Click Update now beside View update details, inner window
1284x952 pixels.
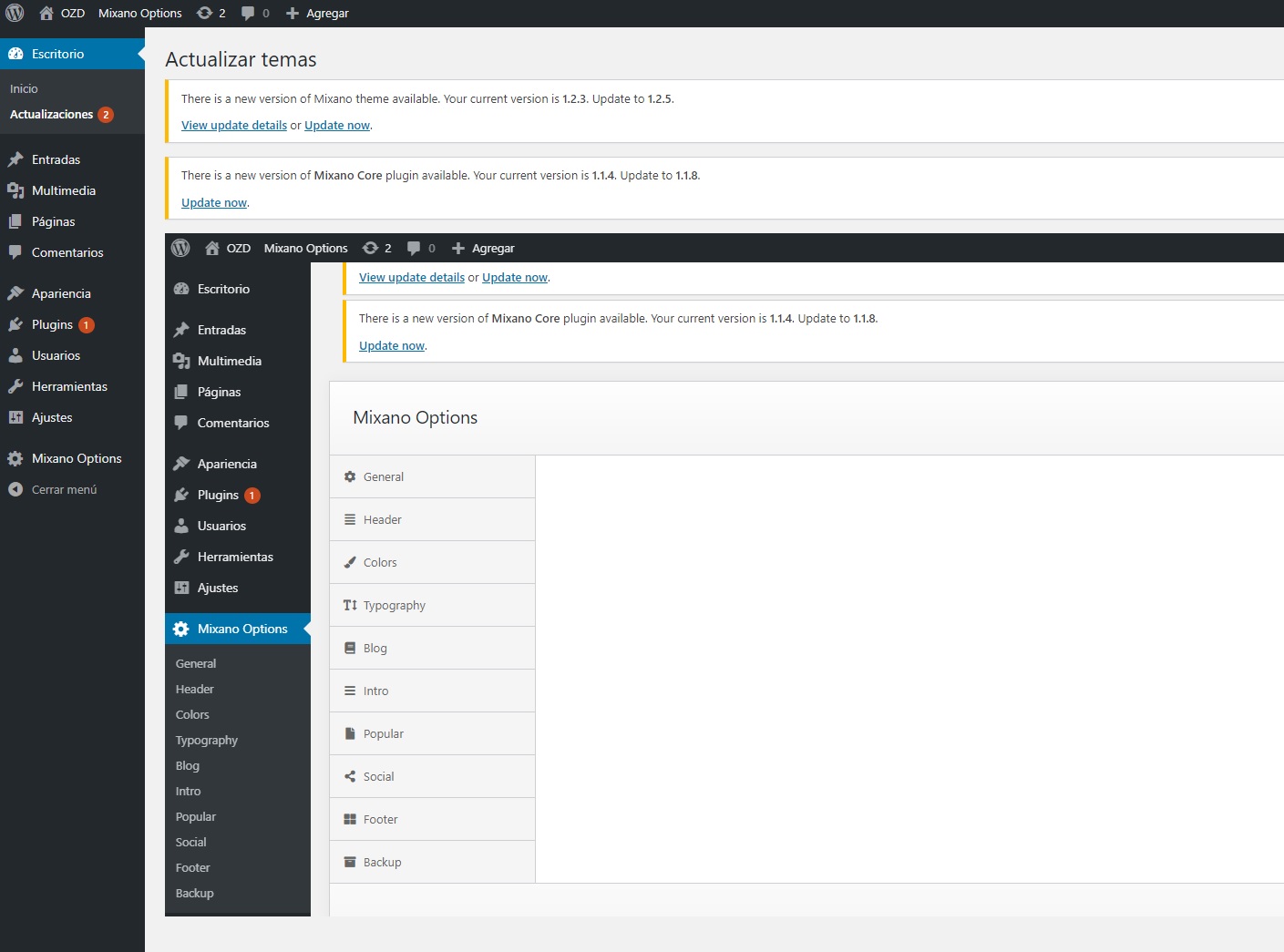click(515, 278)
